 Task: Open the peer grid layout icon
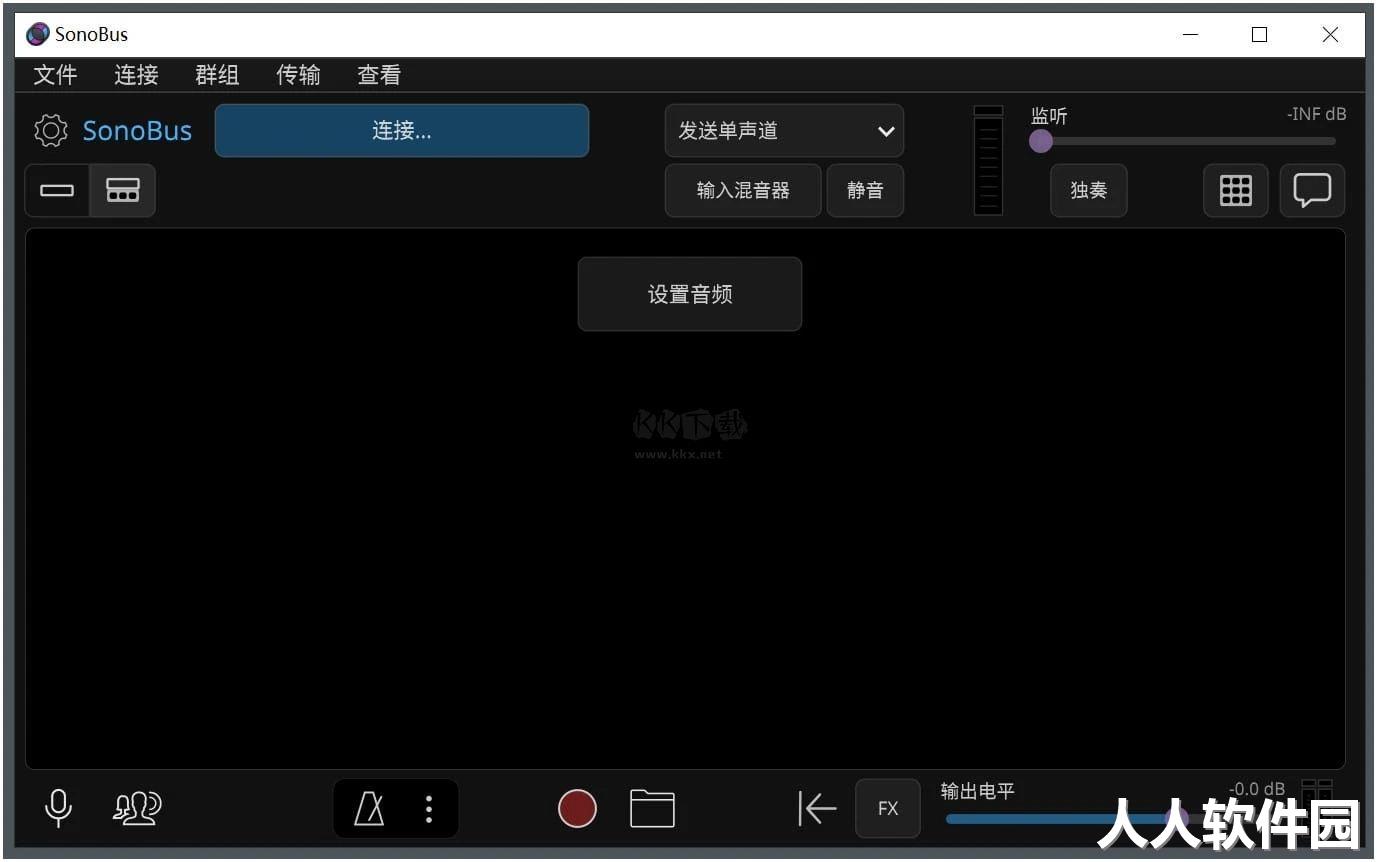(1236, 190)
